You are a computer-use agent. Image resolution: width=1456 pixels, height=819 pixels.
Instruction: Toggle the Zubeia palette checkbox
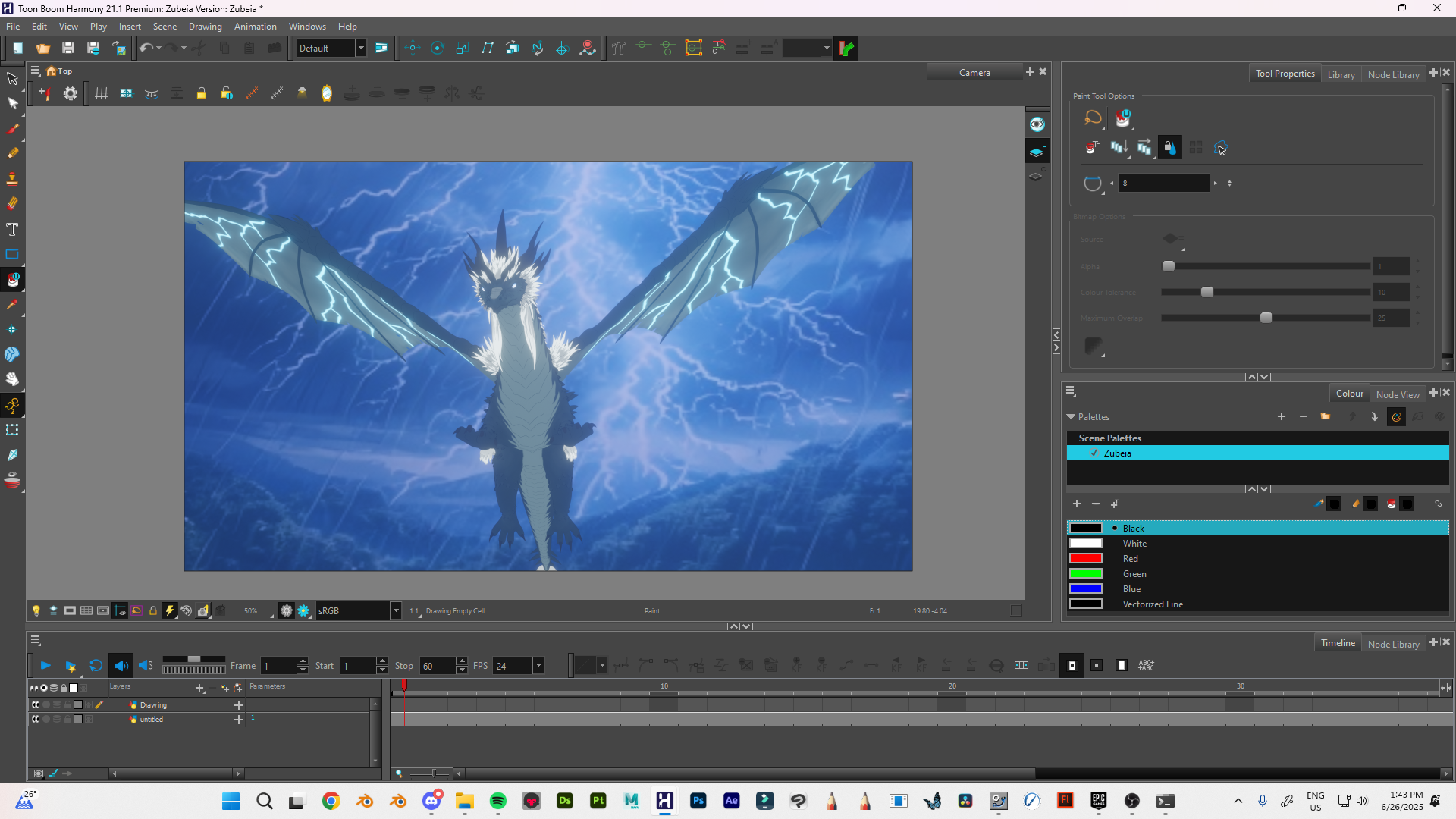[1094, 453]
